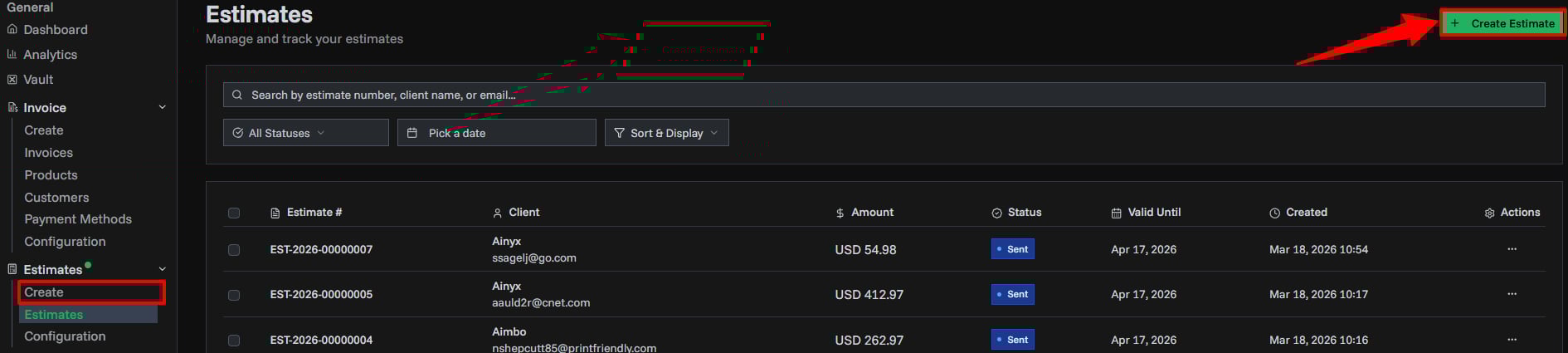Click the plus icon on Create Estimate
The width and height of the screenshot is (1568, 353).
click(x=1455, y=23)
